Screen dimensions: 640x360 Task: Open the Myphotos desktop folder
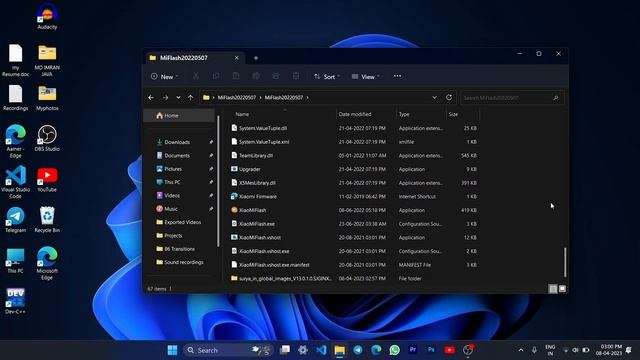pyautogui.click(x=47, y=98)
